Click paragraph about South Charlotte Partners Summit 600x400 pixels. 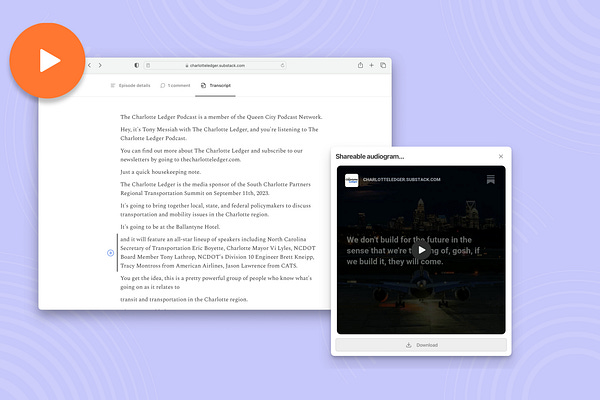215,189
